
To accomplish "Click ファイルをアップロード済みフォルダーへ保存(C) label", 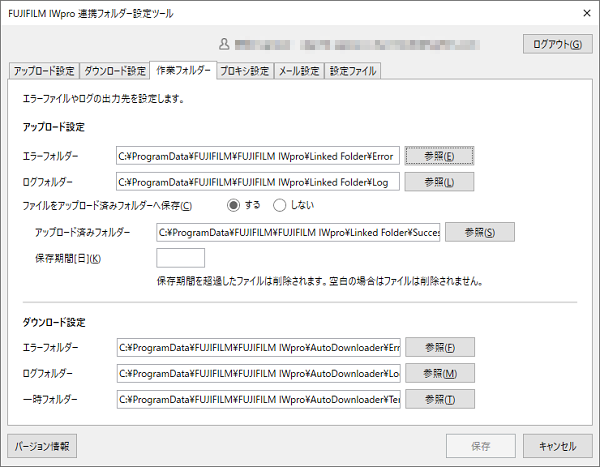I will (107, 206).
